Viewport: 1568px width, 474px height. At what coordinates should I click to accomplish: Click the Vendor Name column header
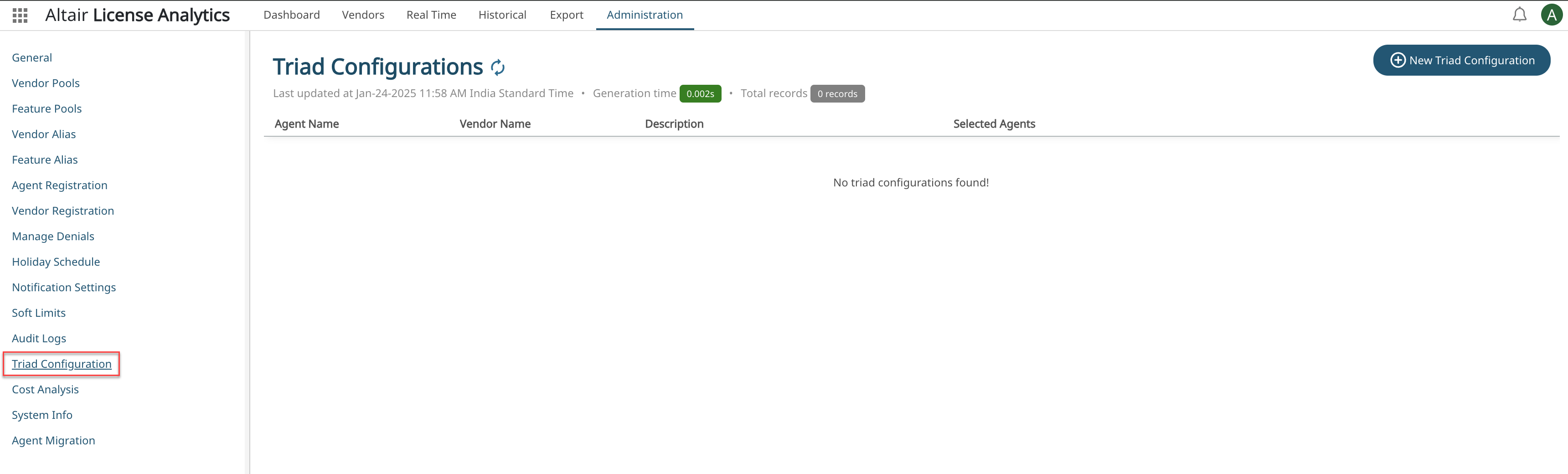495,124
